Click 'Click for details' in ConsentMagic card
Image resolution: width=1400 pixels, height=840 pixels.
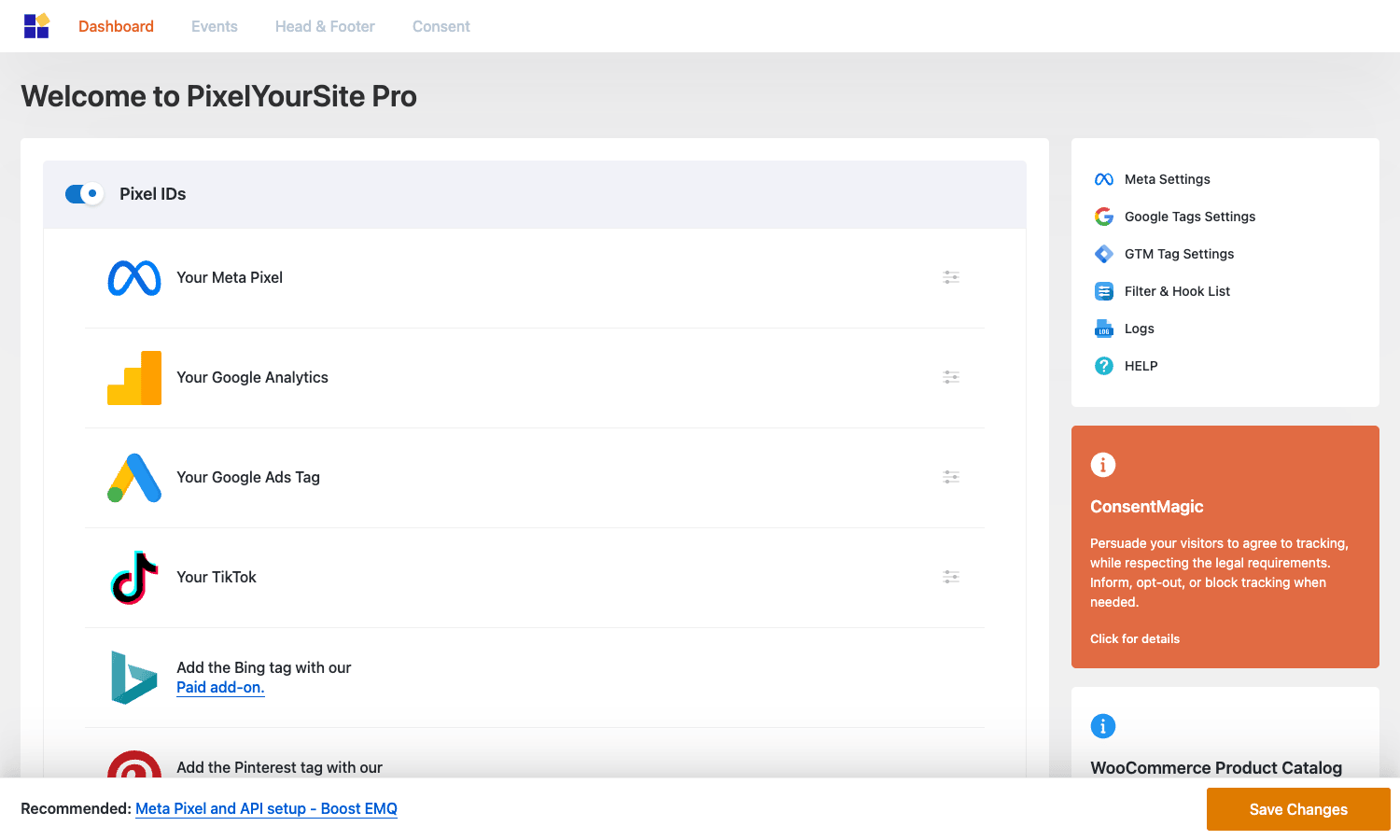(x=1135, y=638)
